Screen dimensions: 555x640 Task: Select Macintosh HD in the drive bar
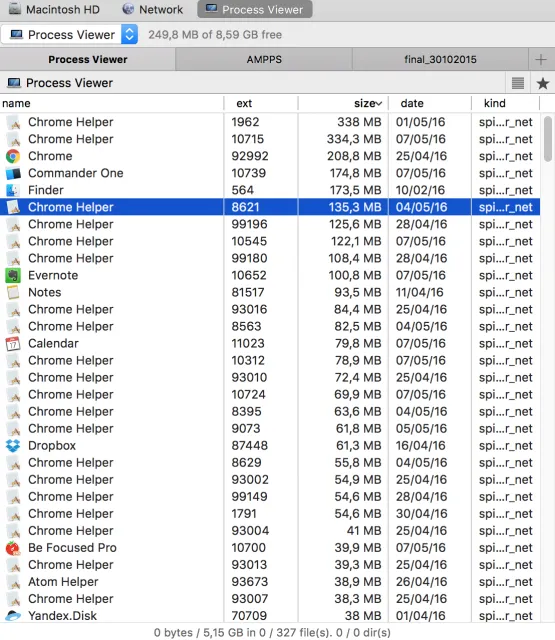point(54,9)
